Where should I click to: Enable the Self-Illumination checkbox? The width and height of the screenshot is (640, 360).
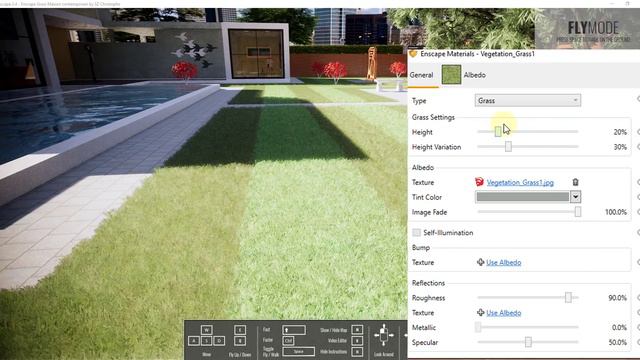416,233
